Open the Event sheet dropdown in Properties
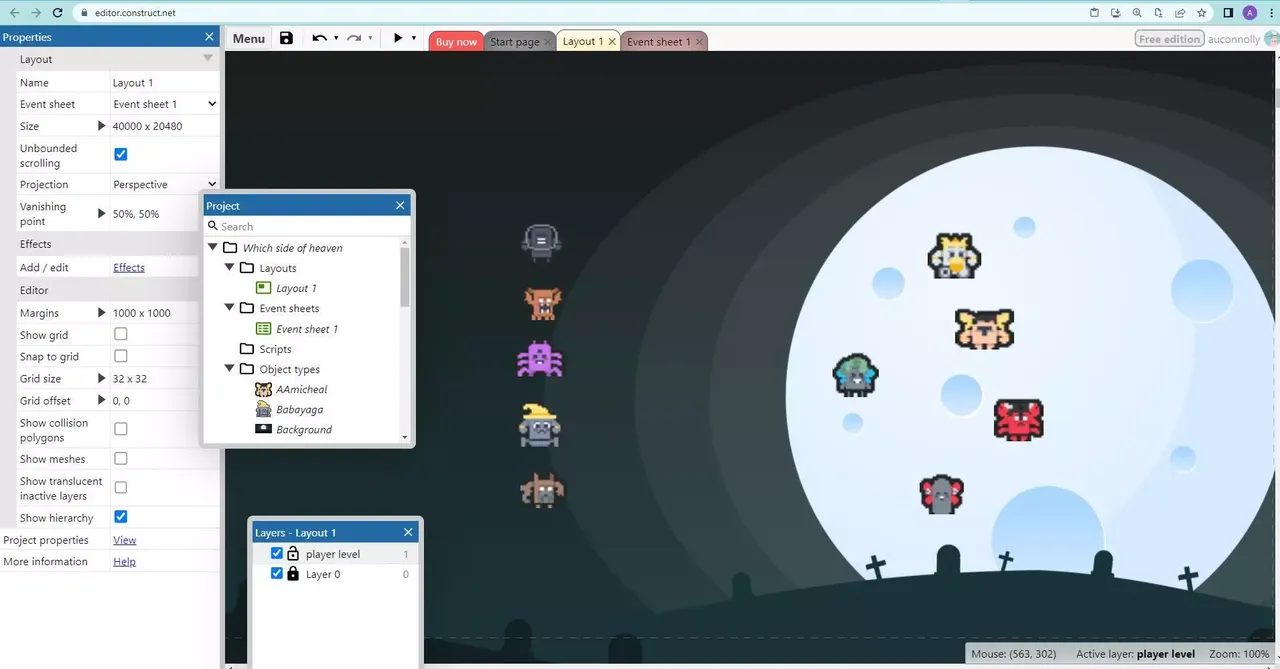Viewport: 1280px width, 669px height. point(164,104)
